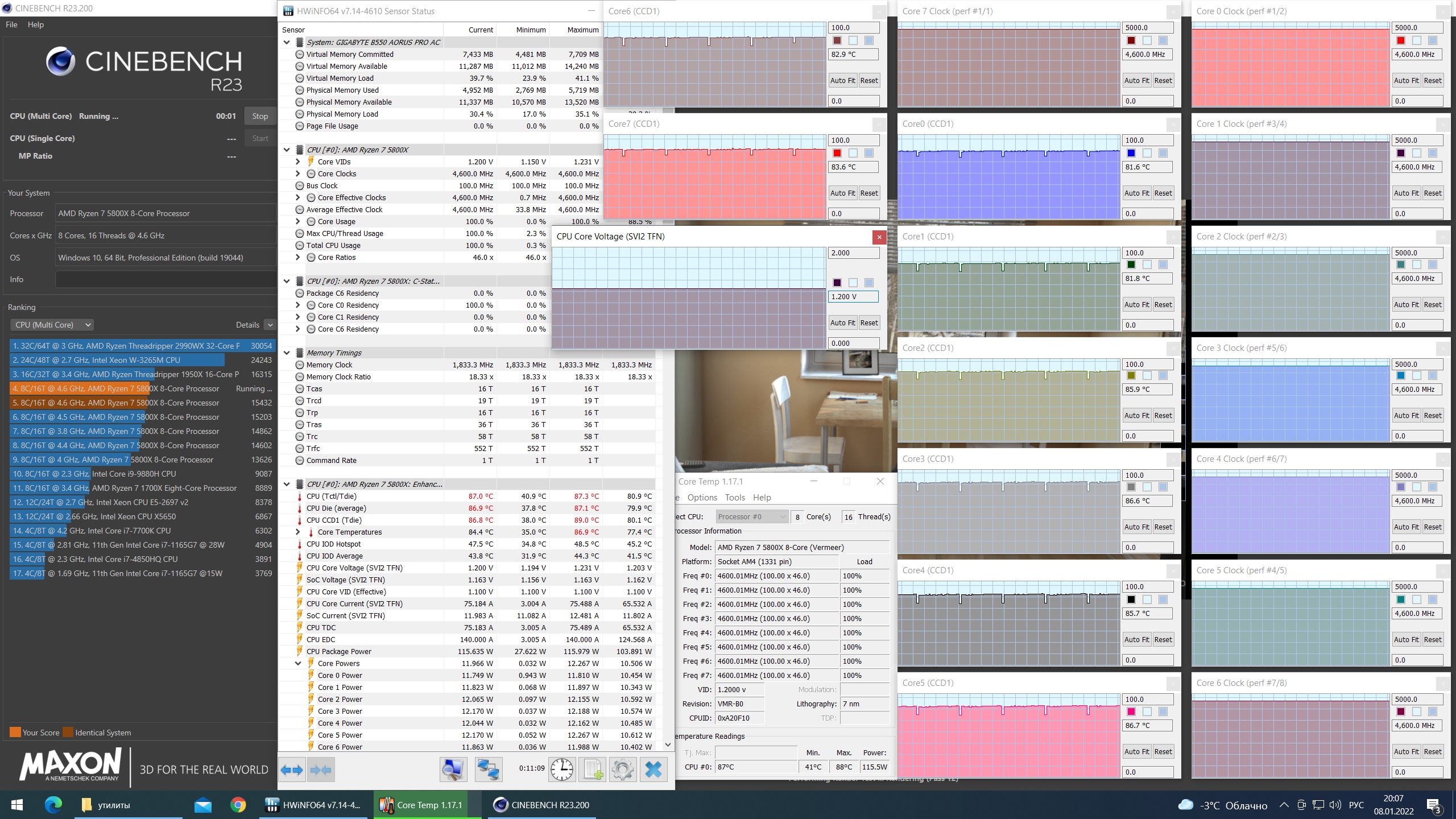Click the blue X close sensors icon
This screenshot has width=1456, height=819.
(x=653, y=770)
